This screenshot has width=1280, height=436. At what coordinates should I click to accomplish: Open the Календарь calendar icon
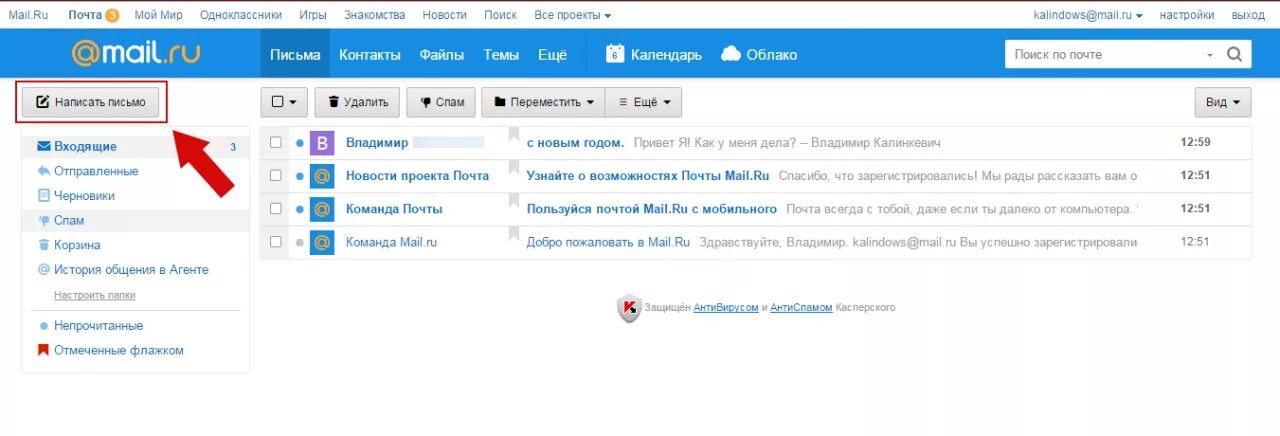[615, 54]
